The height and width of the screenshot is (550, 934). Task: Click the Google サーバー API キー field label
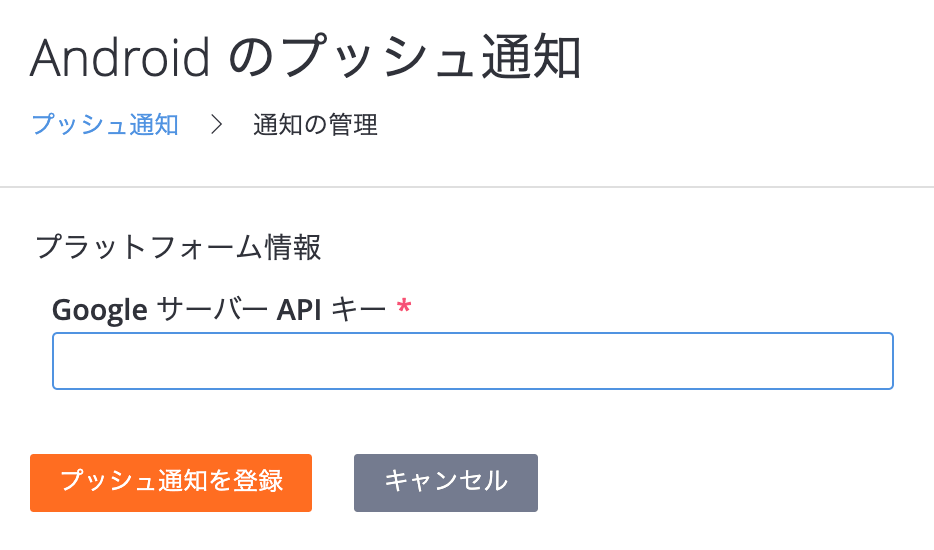pos(218,310)
